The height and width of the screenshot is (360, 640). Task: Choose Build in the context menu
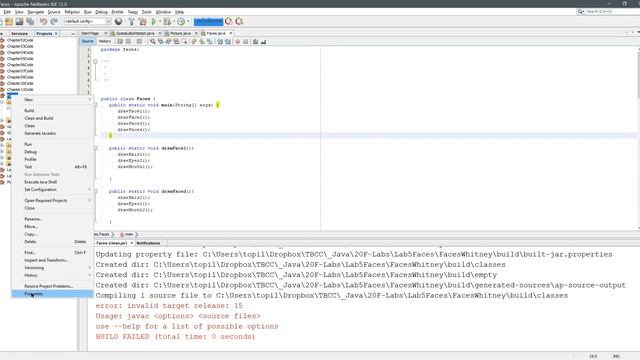point(52,111)
